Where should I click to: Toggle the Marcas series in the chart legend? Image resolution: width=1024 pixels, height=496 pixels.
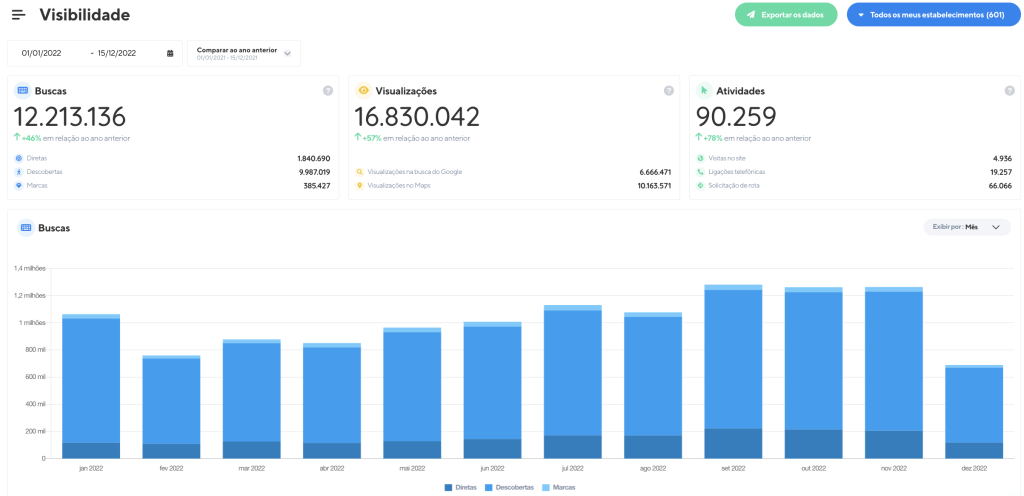559,488
